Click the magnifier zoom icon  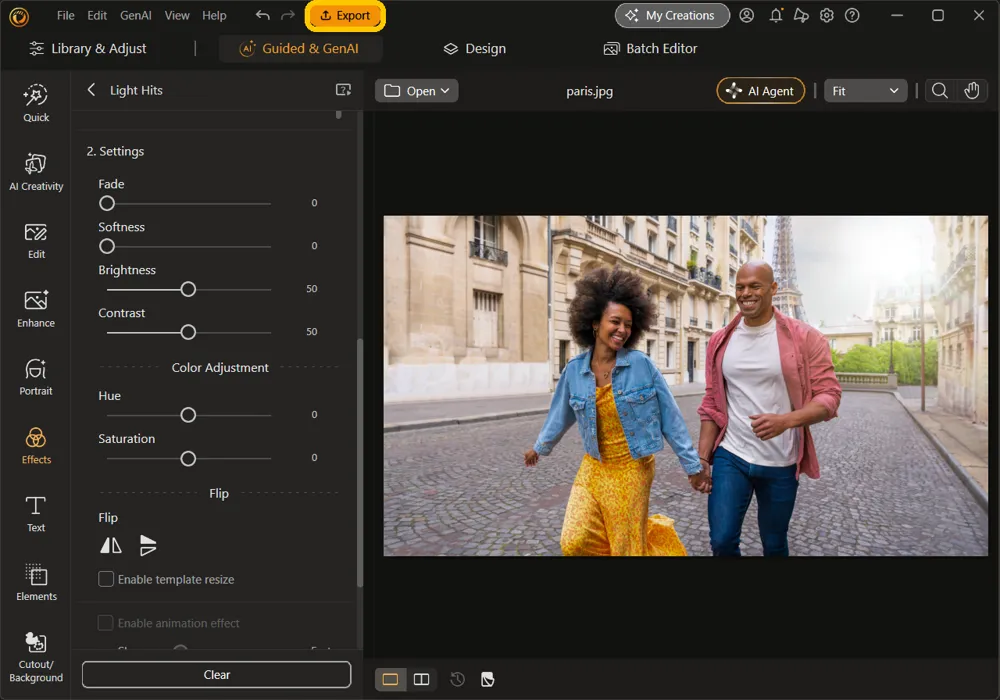click(939, 91)
